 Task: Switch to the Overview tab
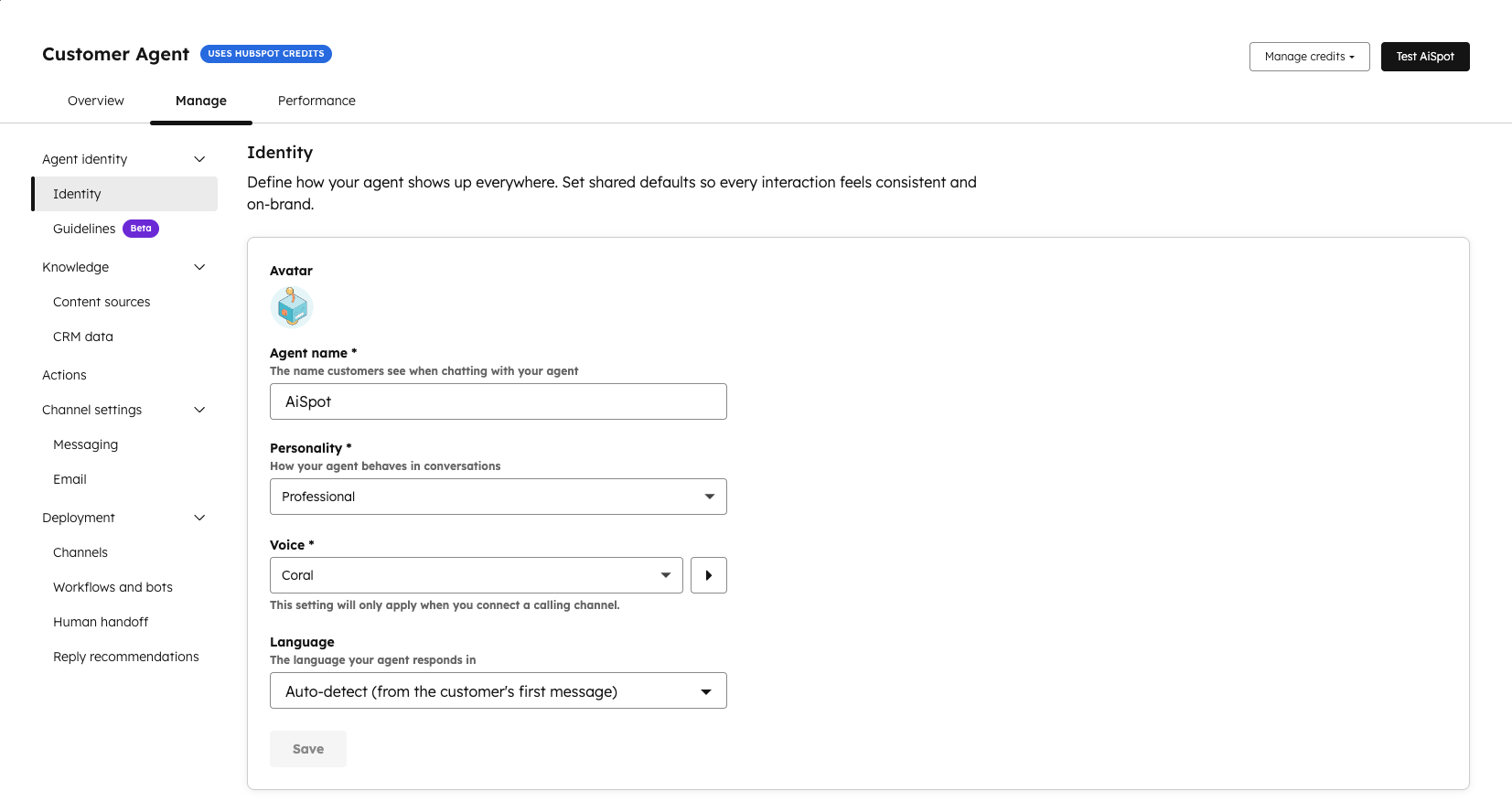[96, 101]
